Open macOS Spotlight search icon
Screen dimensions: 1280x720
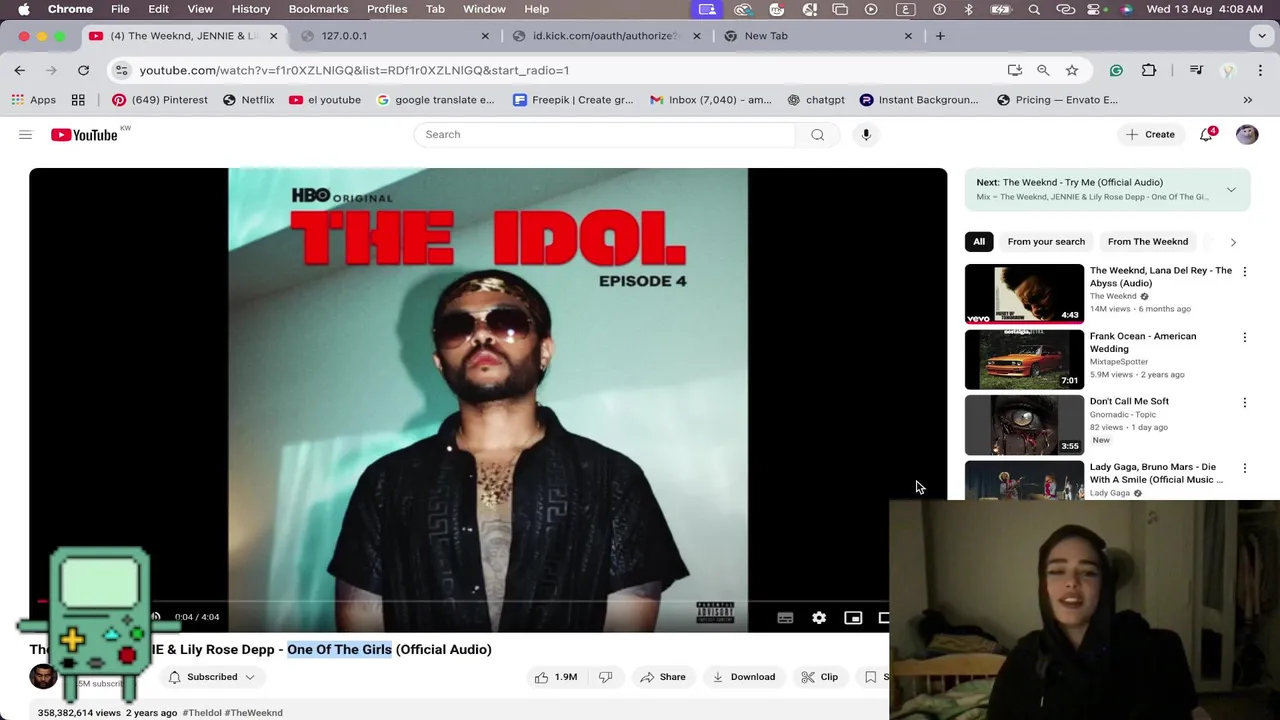[x=1034, y=9]
